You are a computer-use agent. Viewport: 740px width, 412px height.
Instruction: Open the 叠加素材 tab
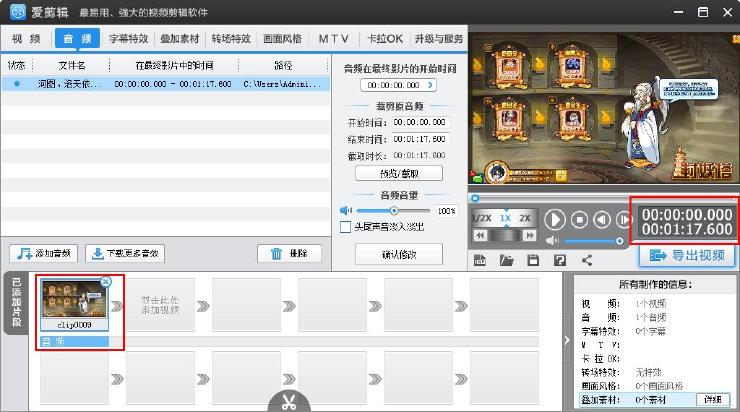(x=180, y=39)
